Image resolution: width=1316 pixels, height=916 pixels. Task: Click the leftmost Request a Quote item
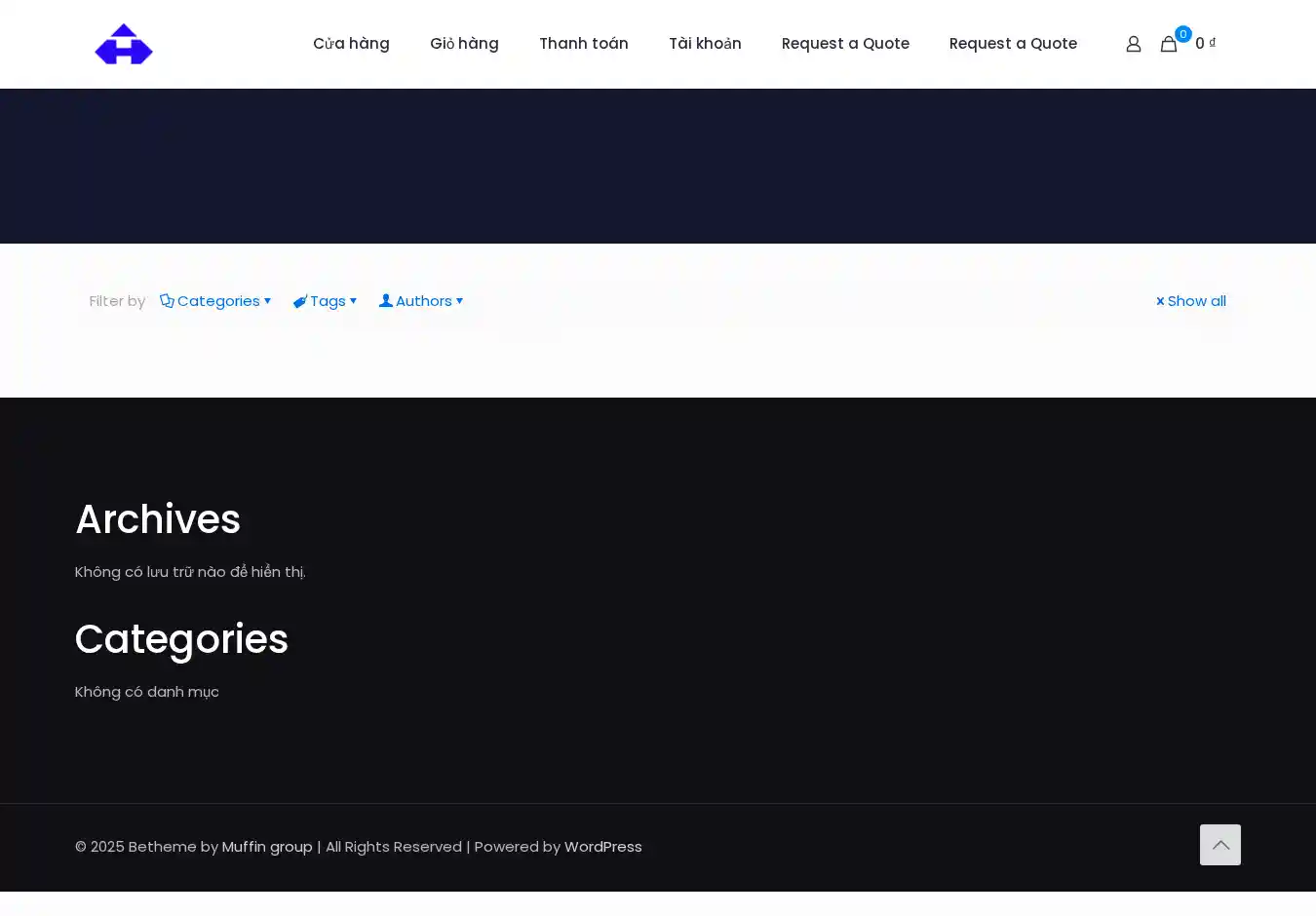[845, 44]
